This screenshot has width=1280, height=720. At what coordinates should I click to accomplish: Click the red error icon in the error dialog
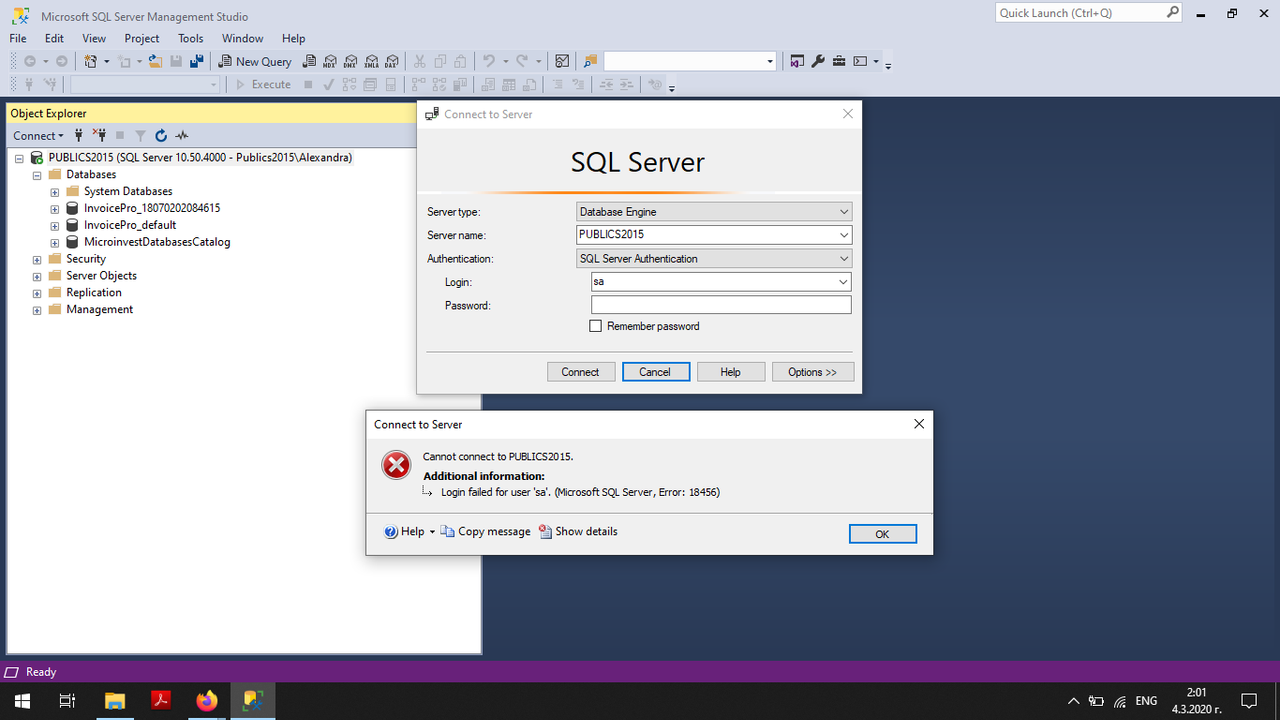point(397,465)
